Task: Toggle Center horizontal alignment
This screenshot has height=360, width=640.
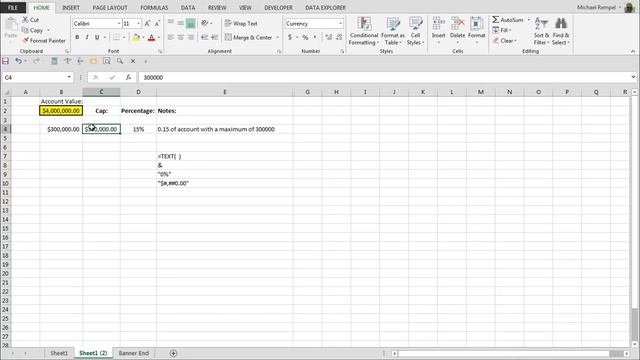Action: click(181, 37)
